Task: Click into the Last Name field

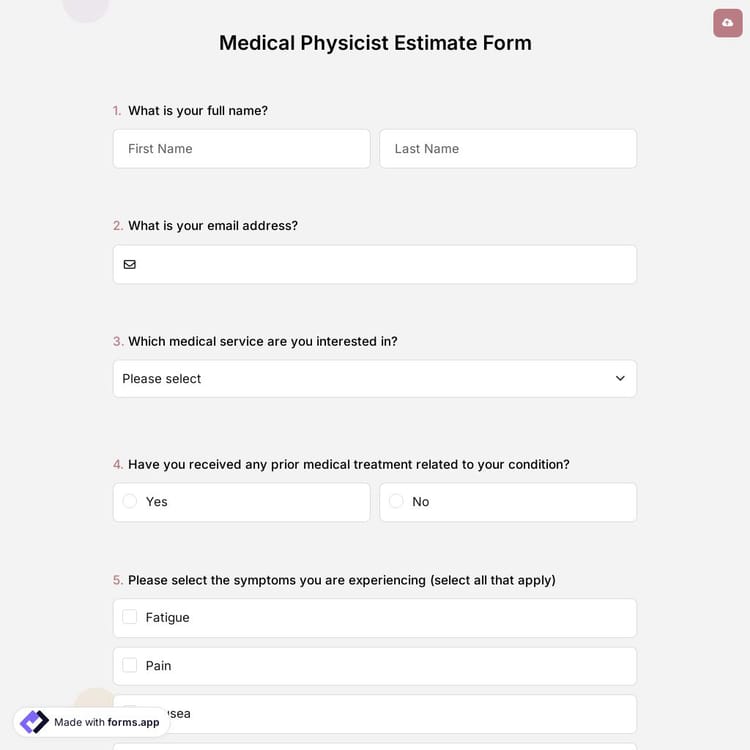Action: coord(507,149)
